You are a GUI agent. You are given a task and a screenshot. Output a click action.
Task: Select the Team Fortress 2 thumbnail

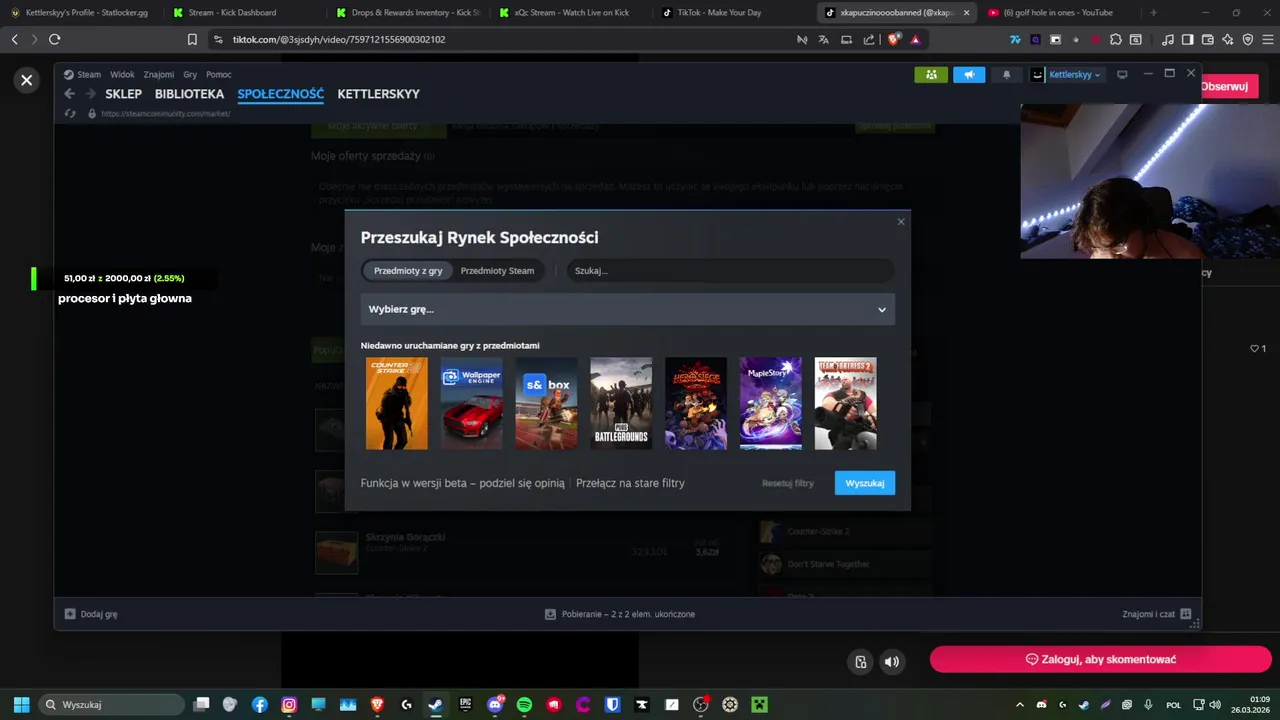(x=846, y=404)
